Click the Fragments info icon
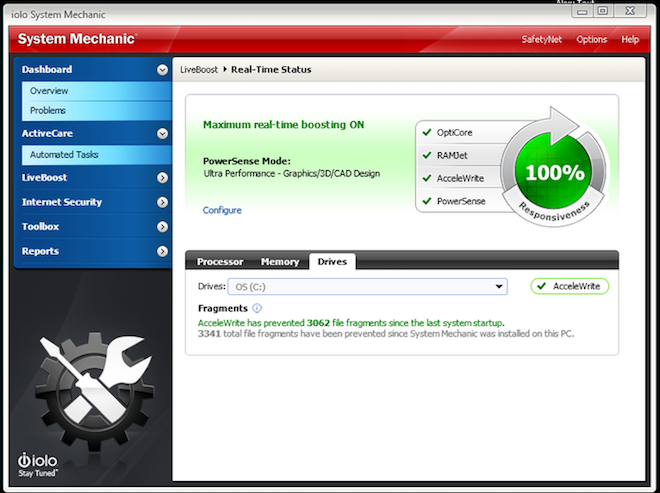 pyautogui.click(x=257, y=308)
